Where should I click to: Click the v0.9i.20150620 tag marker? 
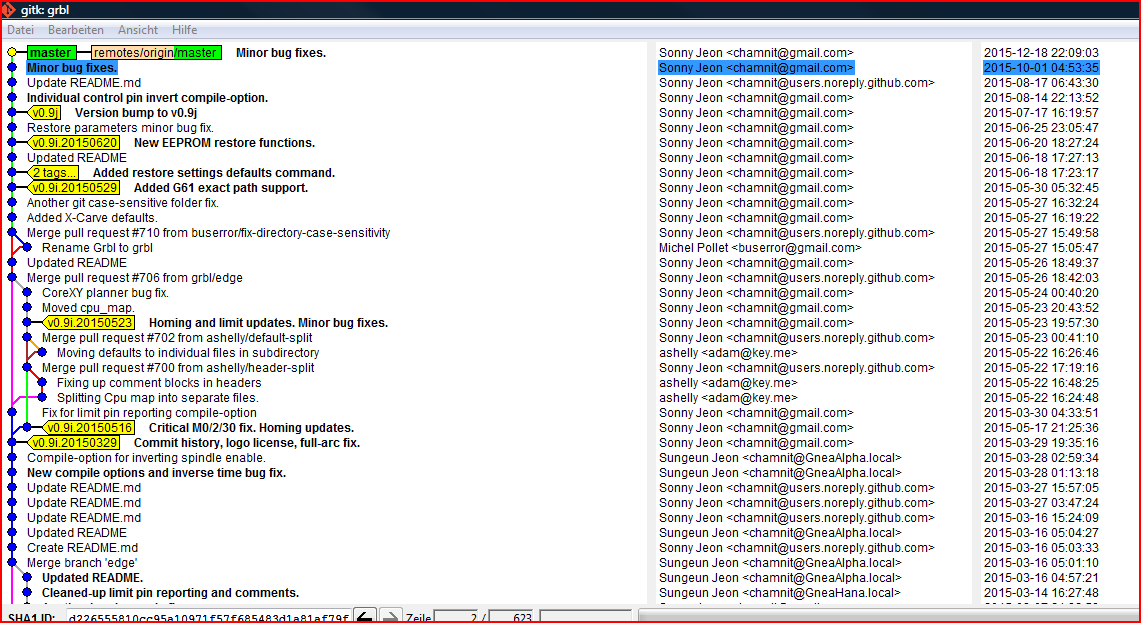(74, 143)
